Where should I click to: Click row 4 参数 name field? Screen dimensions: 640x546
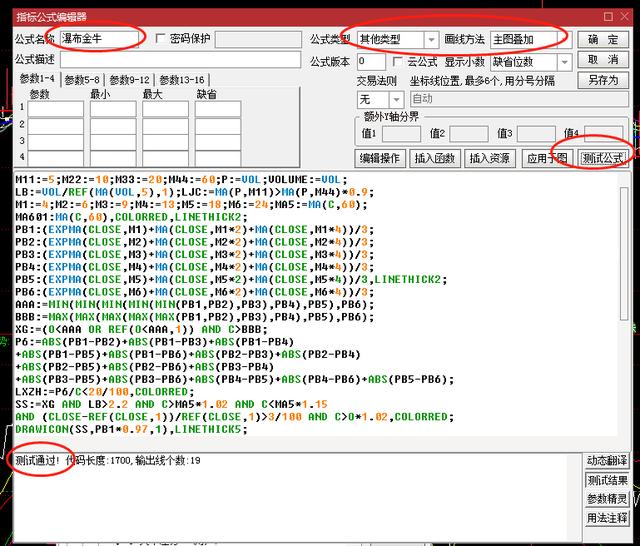(56, 158)
